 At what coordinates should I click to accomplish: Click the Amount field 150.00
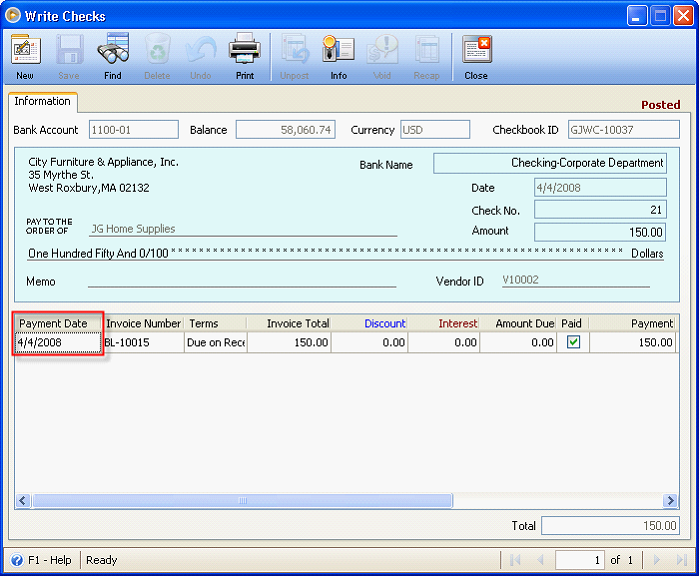pos(600,232)
